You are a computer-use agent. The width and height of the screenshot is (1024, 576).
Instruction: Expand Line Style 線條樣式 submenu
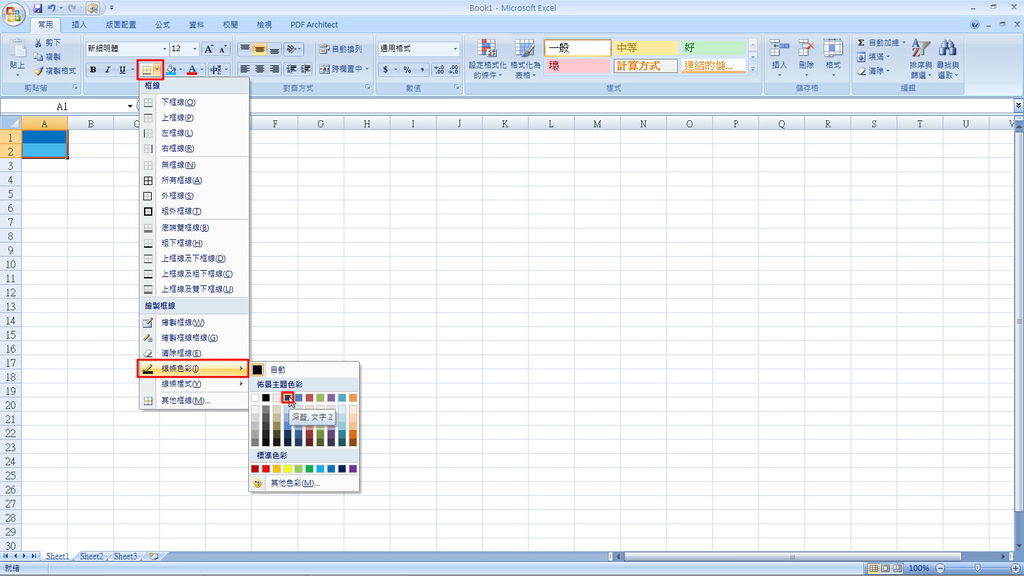point(194,384)
